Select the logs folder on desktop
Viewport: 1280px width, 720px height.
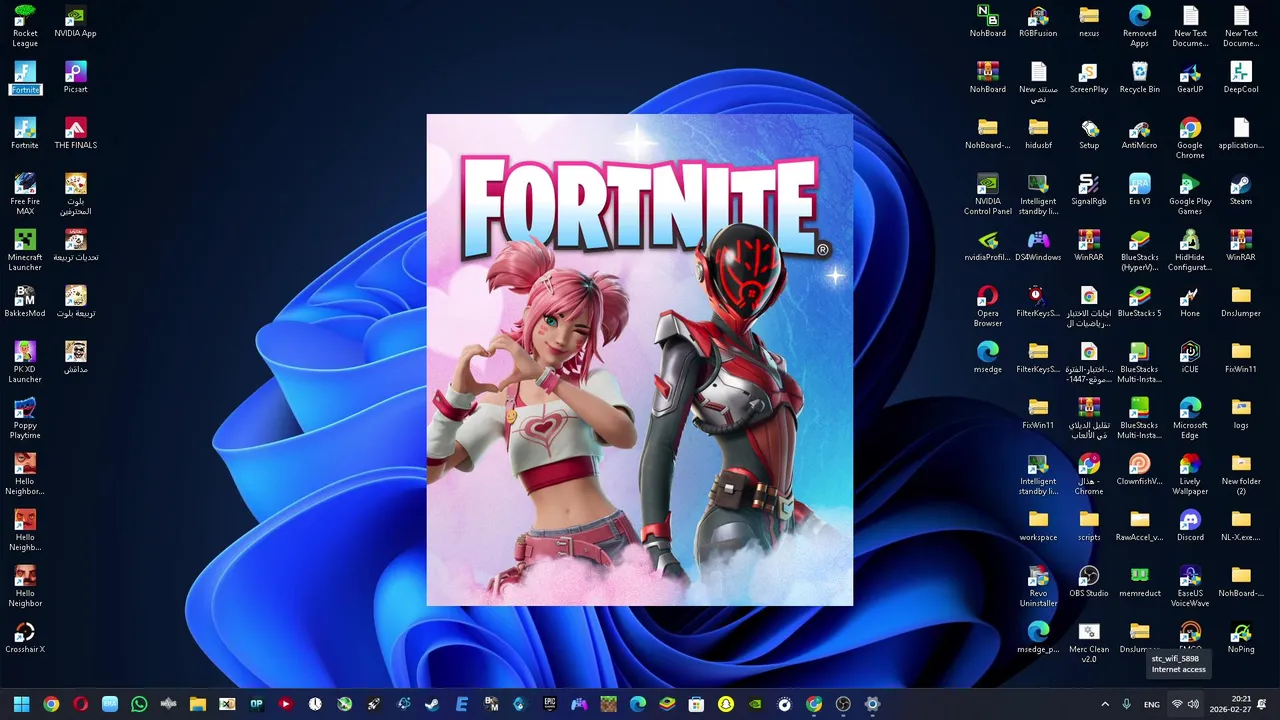[1241, 413]
